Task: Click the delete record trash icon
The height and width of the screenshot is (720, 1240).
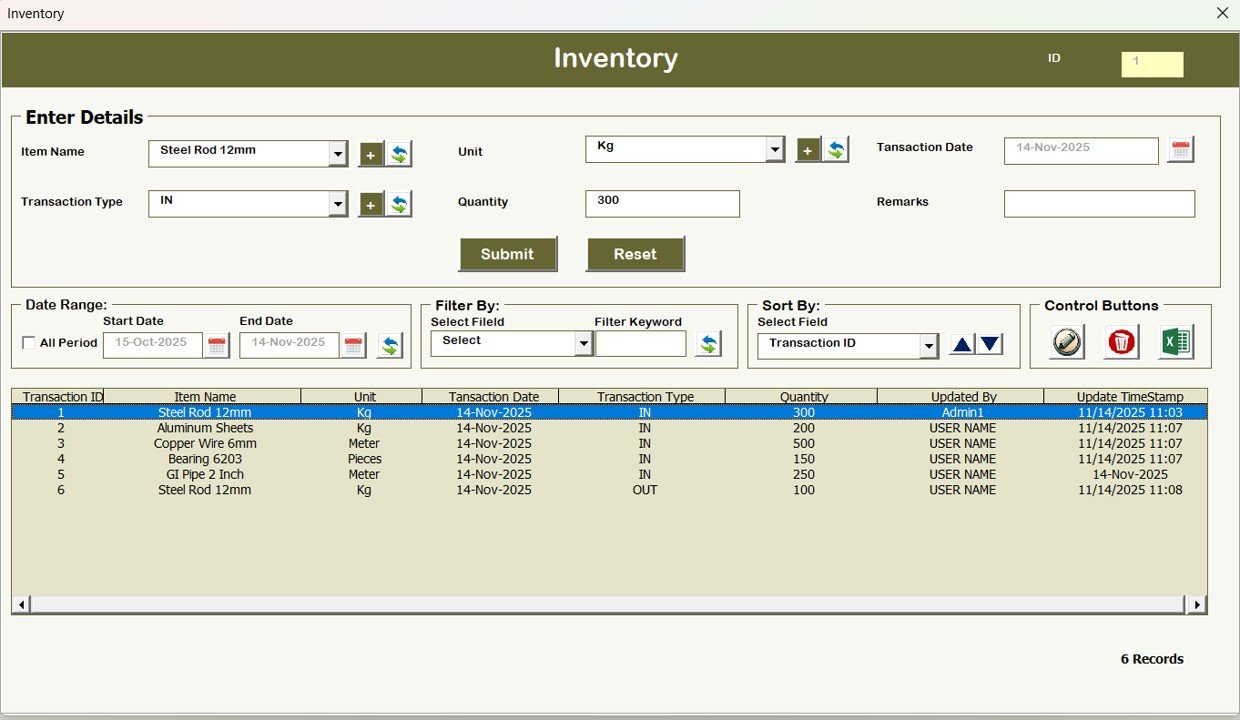Action: 1120,342
